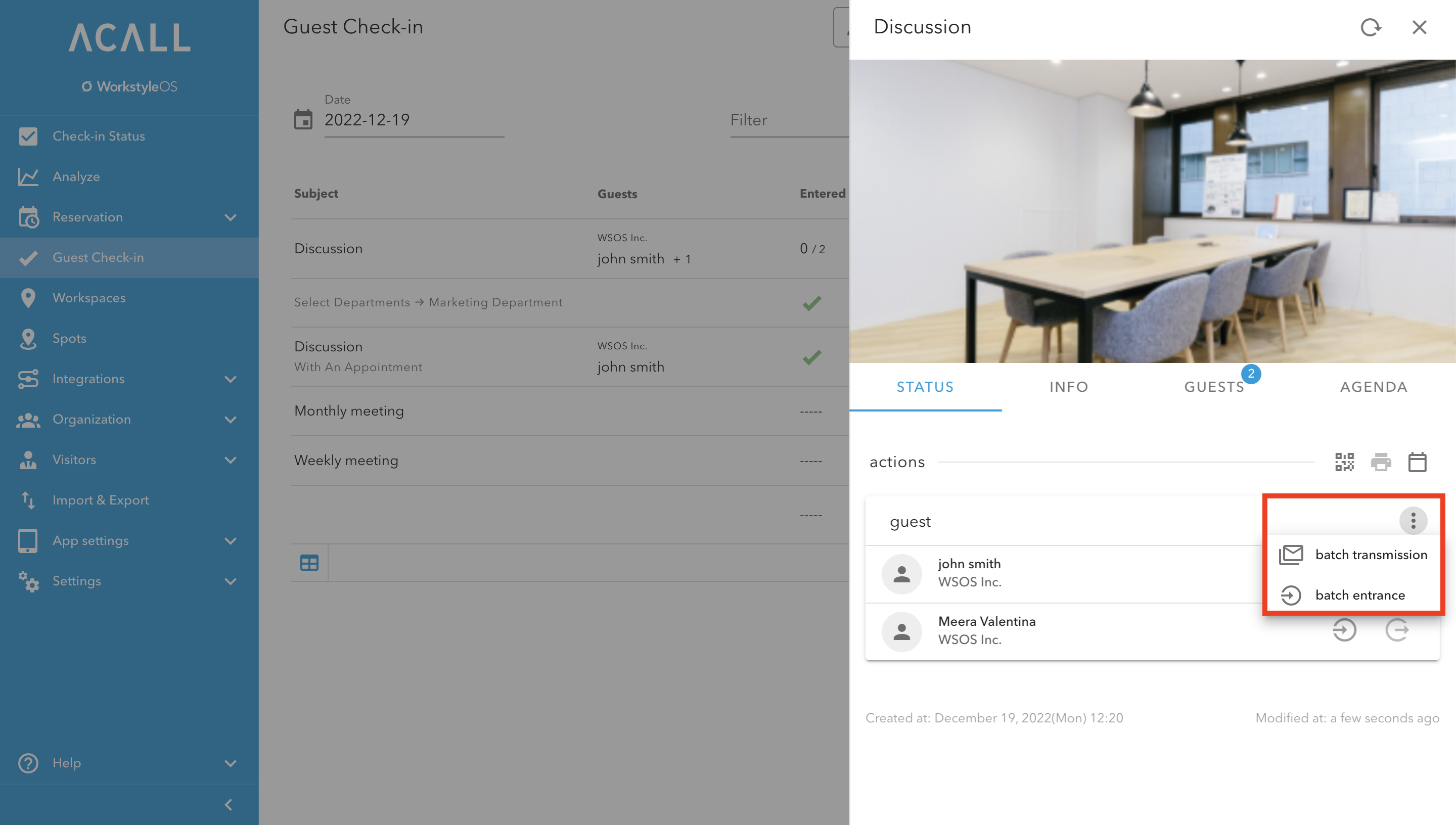Click the calendar action icon
1456x825 pixels.
1417,462
